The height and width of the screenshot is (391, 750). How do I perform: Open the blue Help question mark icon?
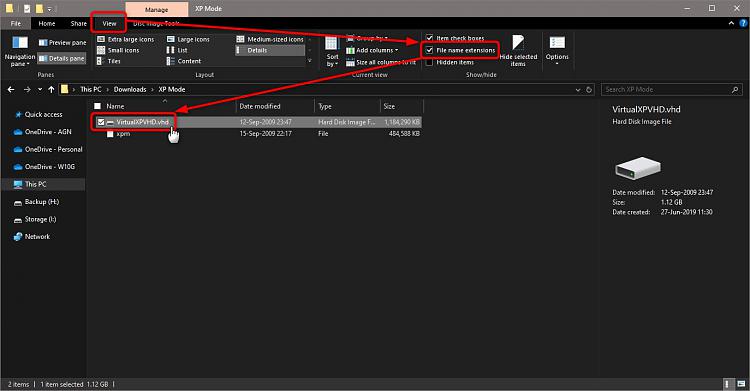[743, 23]
